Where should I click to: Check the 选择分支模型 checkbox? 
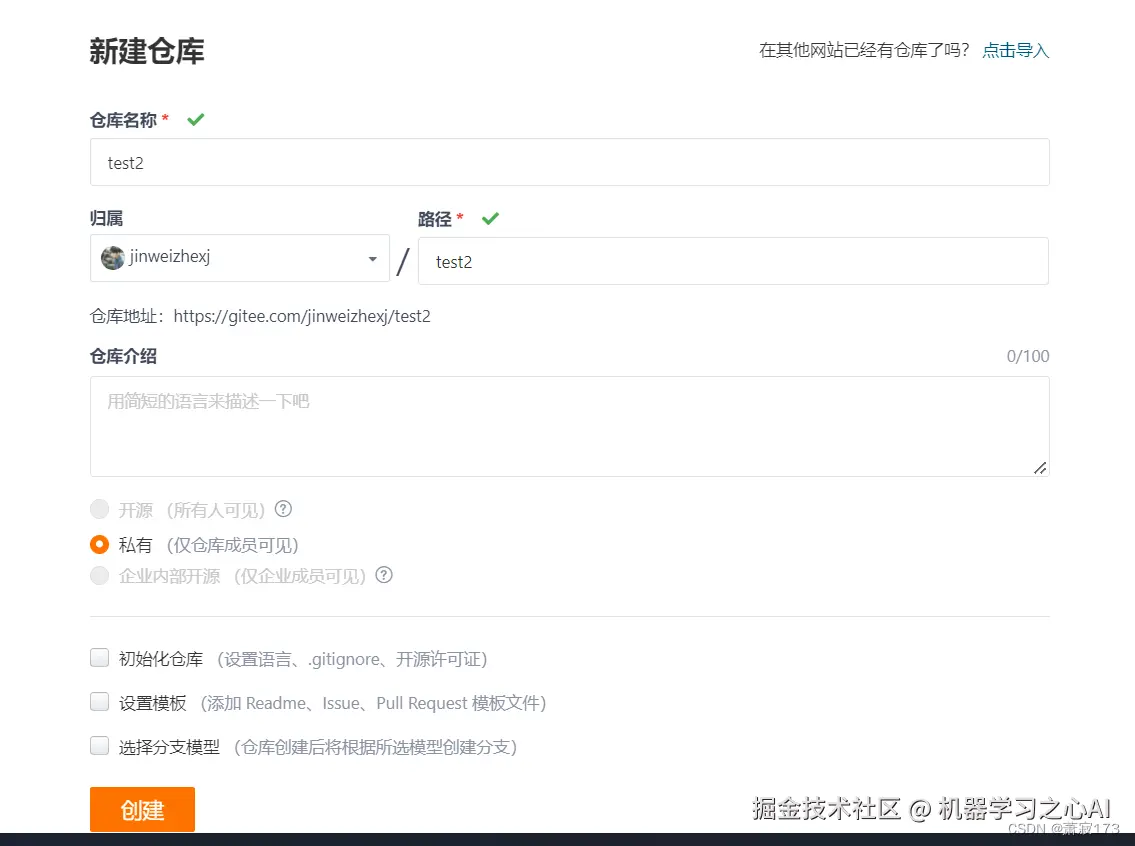coord(99,745)
